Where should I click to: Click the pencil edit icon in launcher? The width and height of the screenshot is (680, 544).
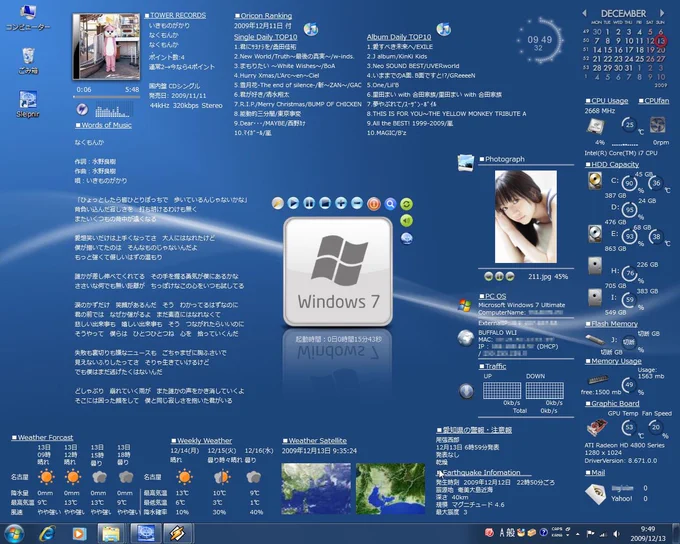[278, 203]
